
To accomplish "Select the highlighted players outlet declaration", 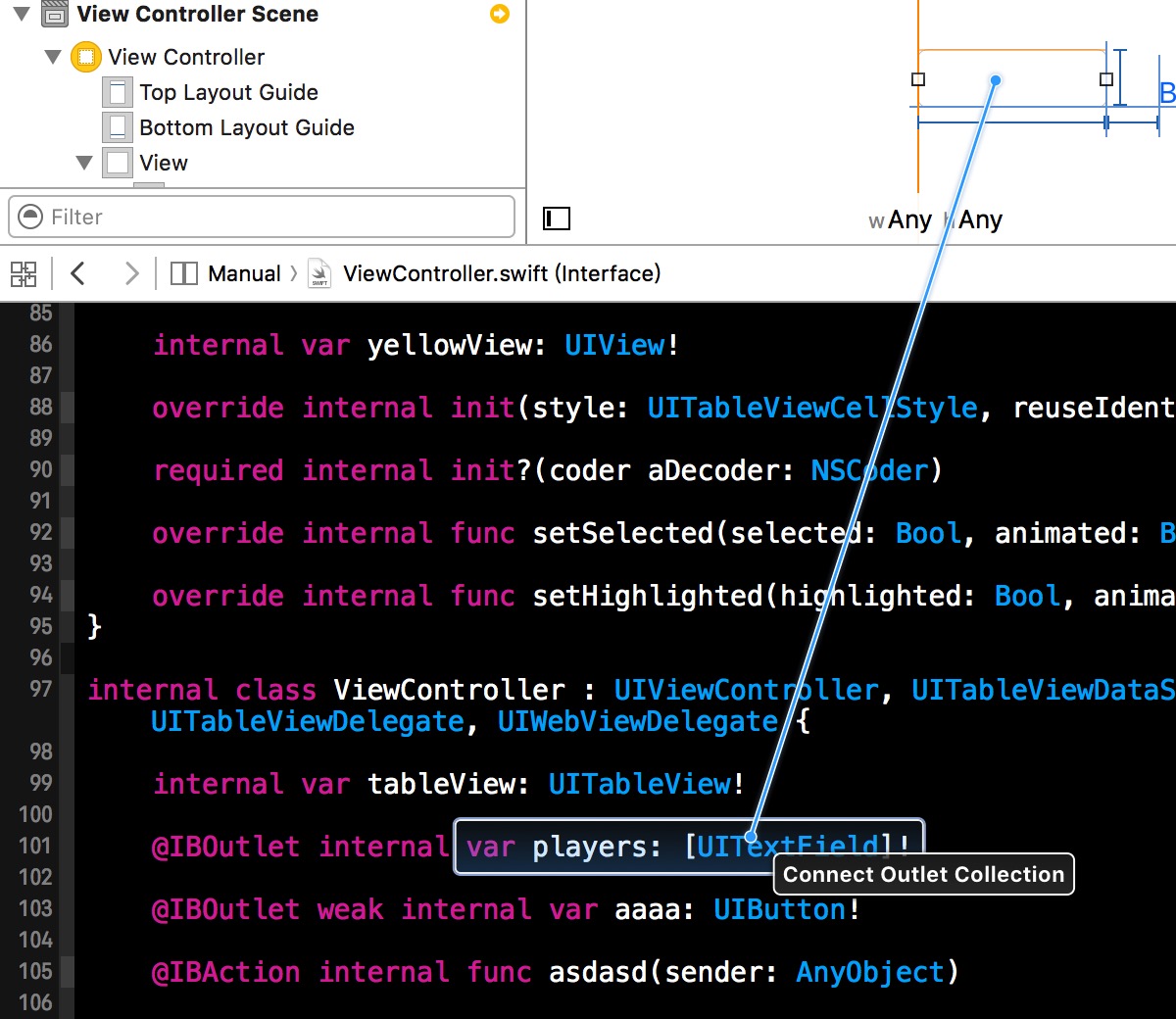I will 686,847.
